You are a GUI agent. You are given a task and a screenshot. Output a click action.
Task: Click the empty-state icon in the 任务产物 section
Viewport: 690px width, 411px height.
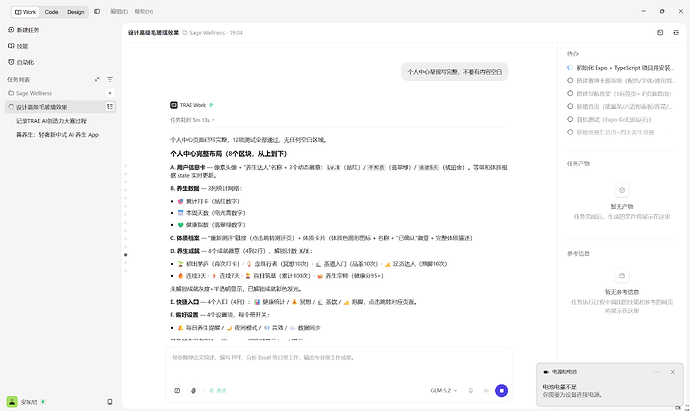point(622,190)
